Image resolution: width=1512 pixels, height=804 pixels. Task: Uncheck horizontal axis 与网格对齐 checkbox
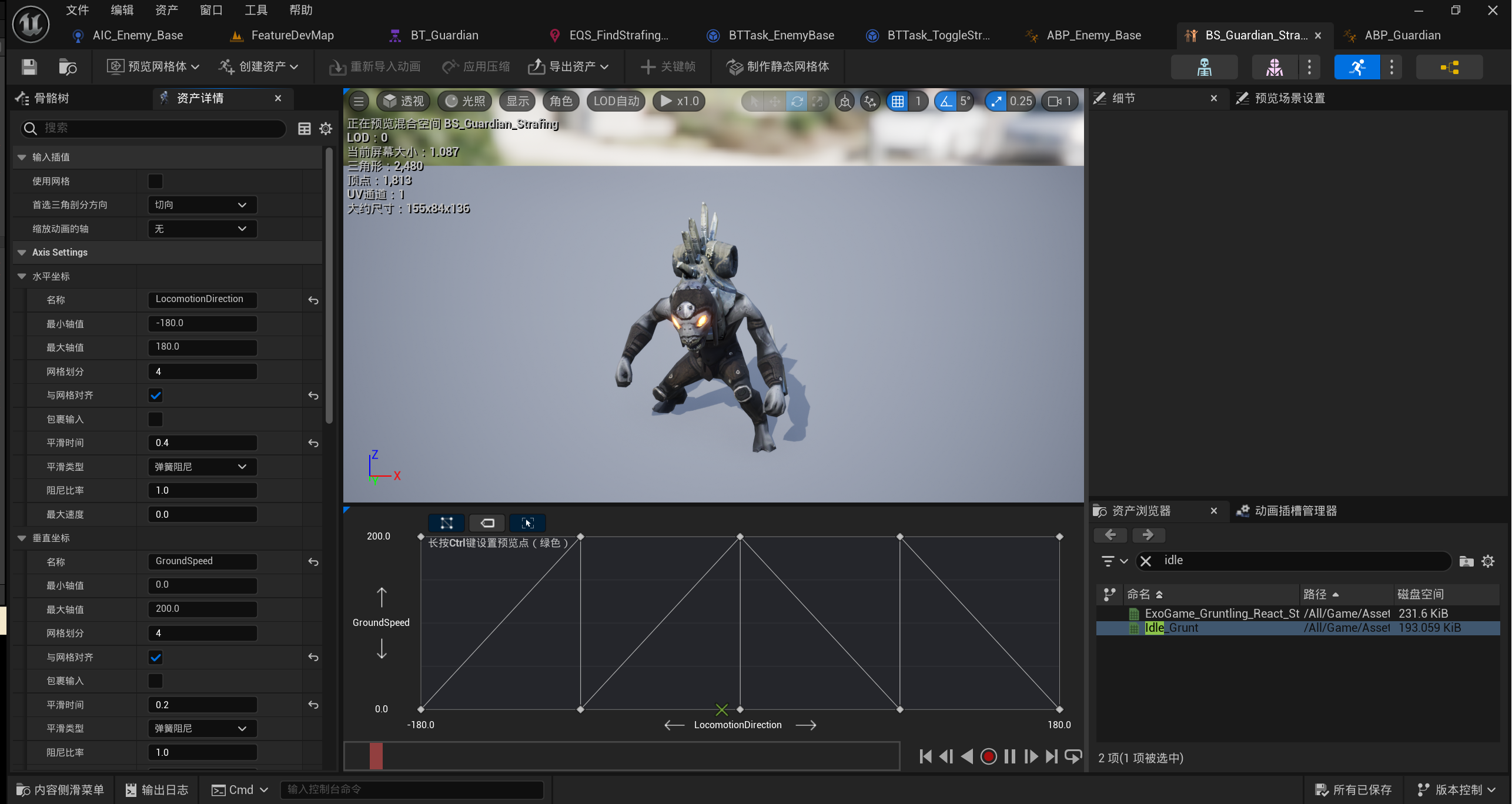pos(155,396)
